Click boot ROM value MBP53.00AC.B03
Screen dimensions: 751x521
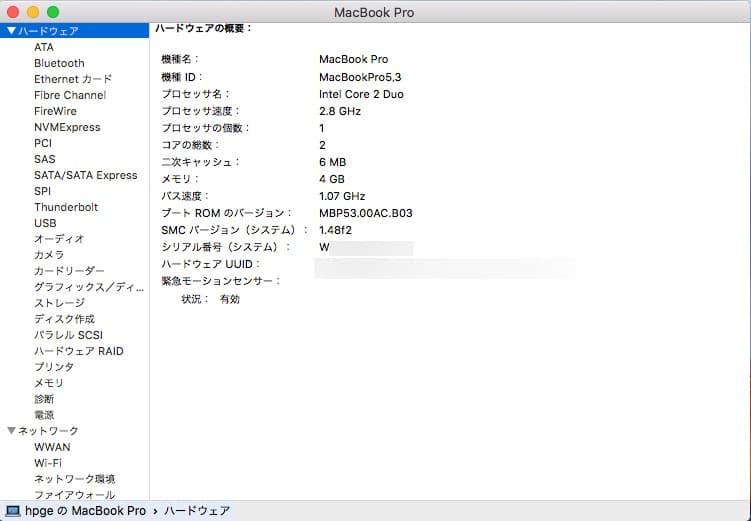click(x=366, y=213)
